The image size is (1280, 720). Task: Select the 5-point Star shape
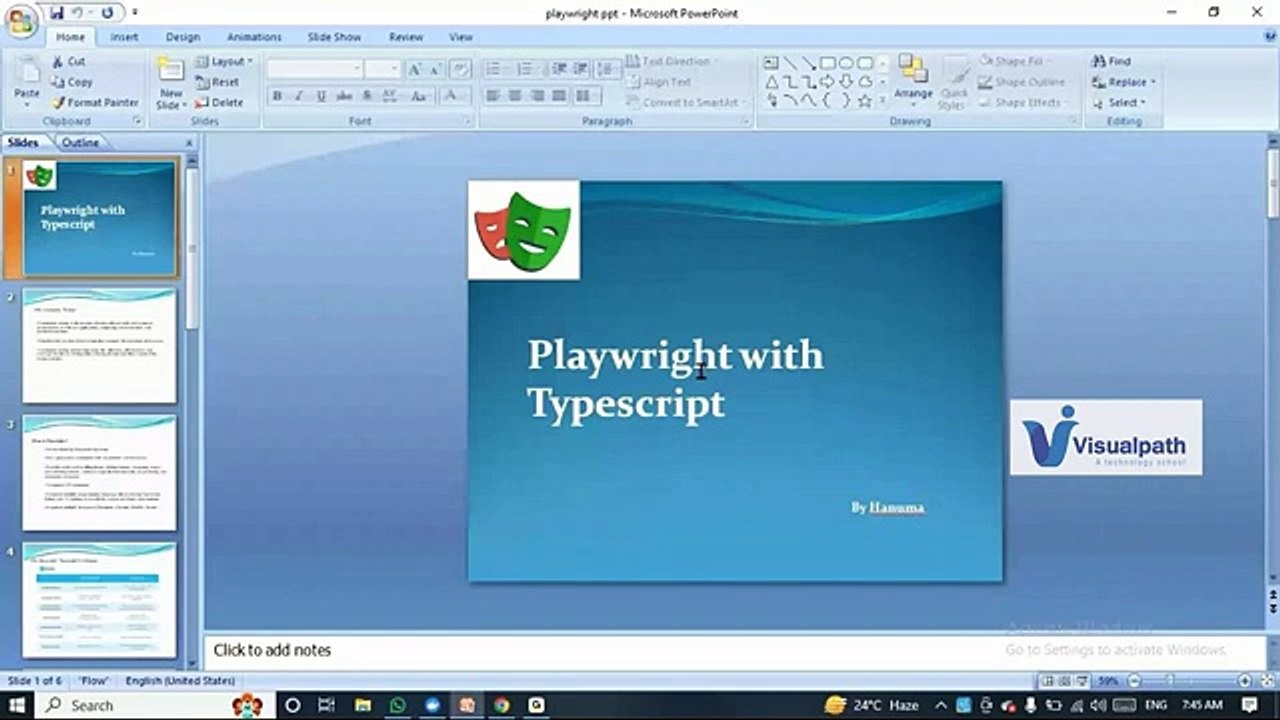pyautogui.click(x=864, y=101)
